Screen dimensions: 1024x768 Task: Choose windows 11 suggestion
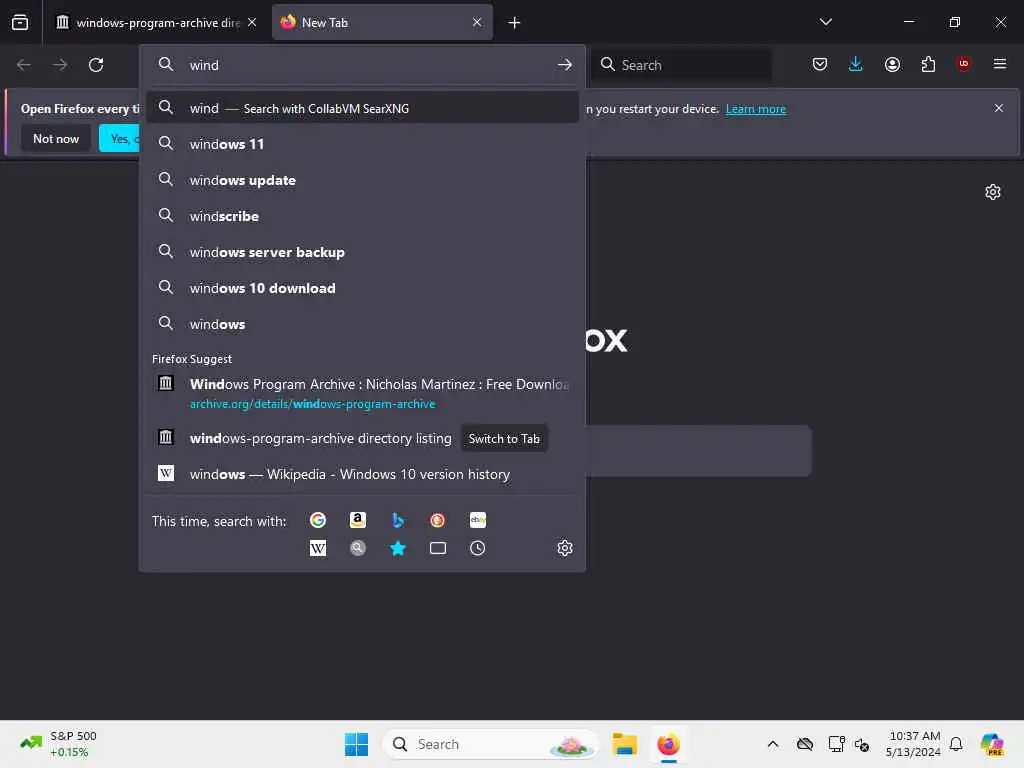tap(362, 144)
